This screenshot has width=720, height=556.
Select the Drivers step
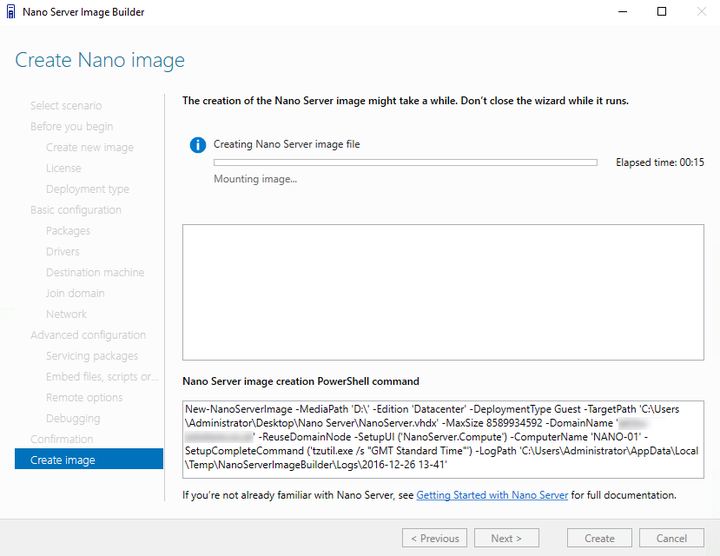coord(62,252)
